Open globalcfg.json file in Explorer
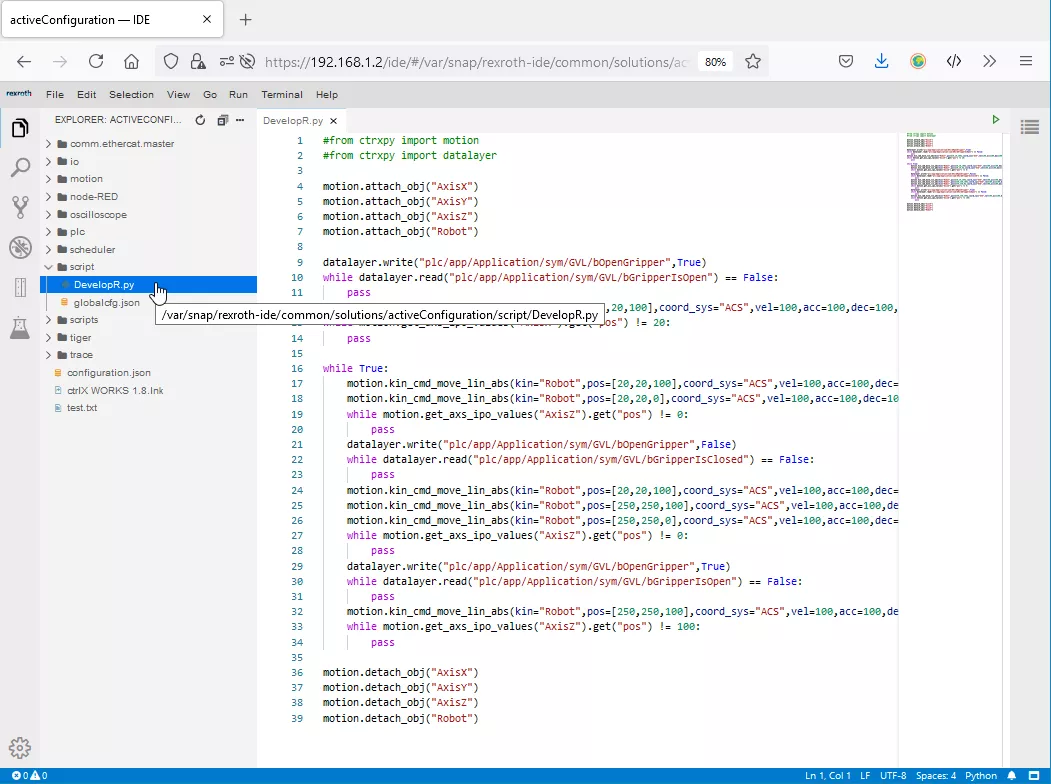The image size is (1051, 784). click(x=106, y=302)
